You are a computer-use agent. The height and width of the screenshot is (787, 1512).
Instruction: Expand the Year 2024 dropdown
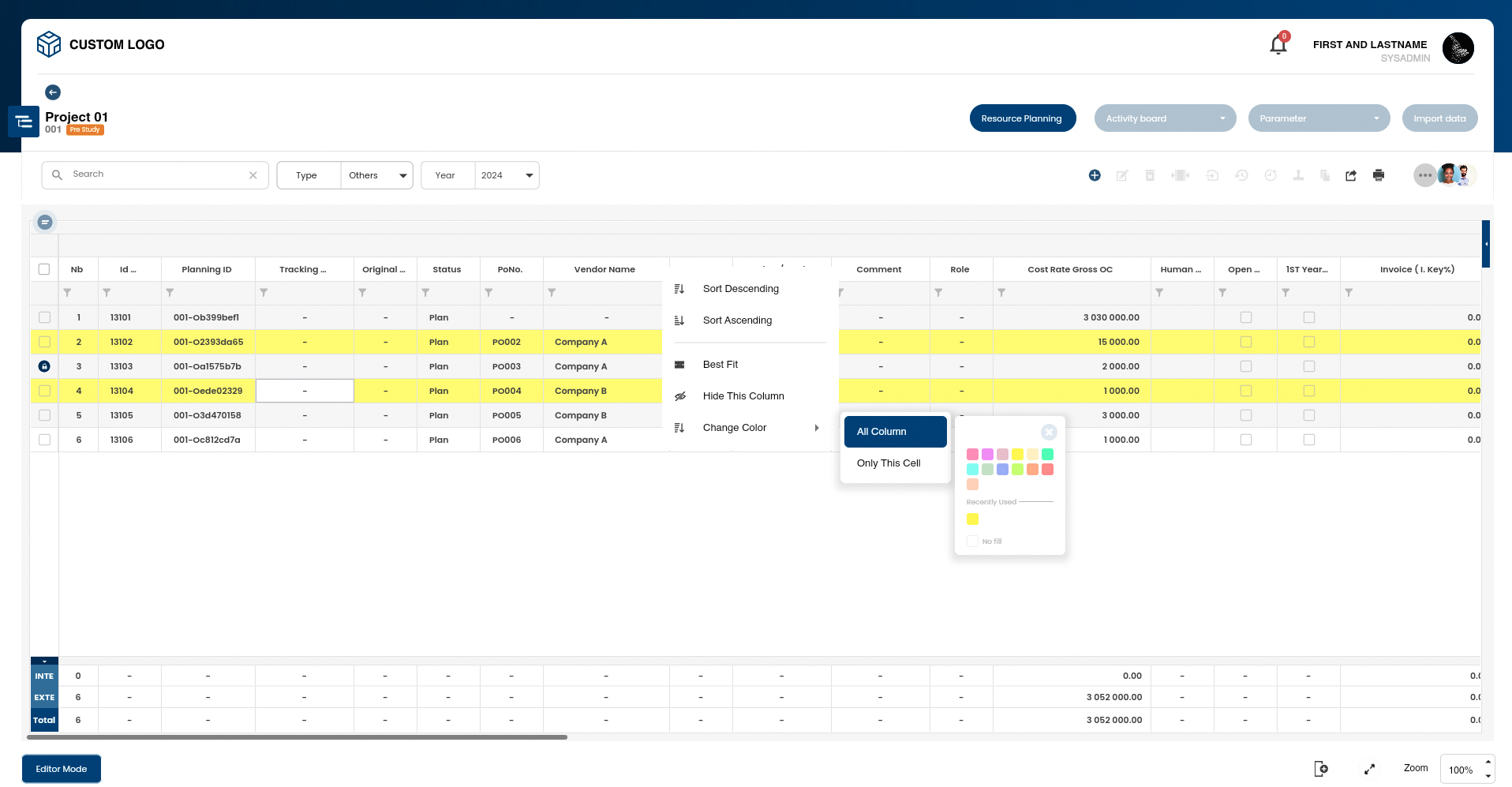[x=507, y=175]
